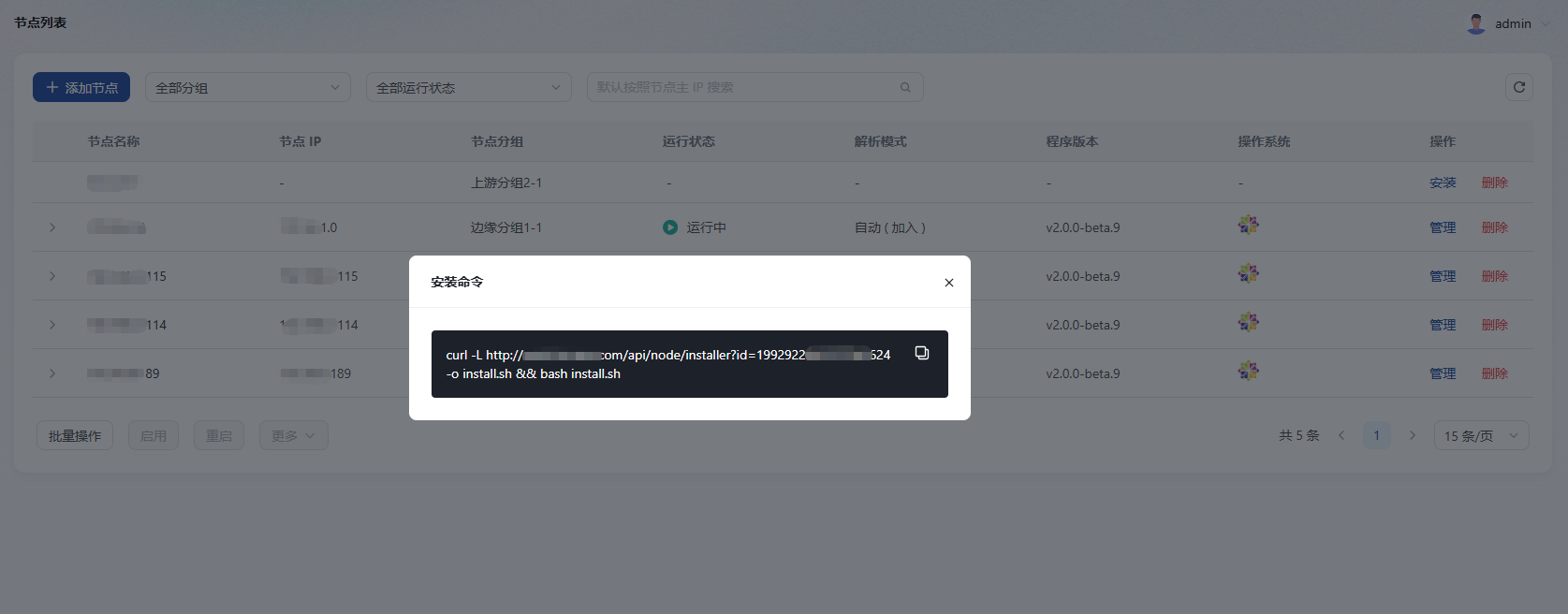This screenshot has width=1568, height=614.
Task: Click 管理 in the row ending 189
Action: pyautogui.click(x=1443, y=373)
